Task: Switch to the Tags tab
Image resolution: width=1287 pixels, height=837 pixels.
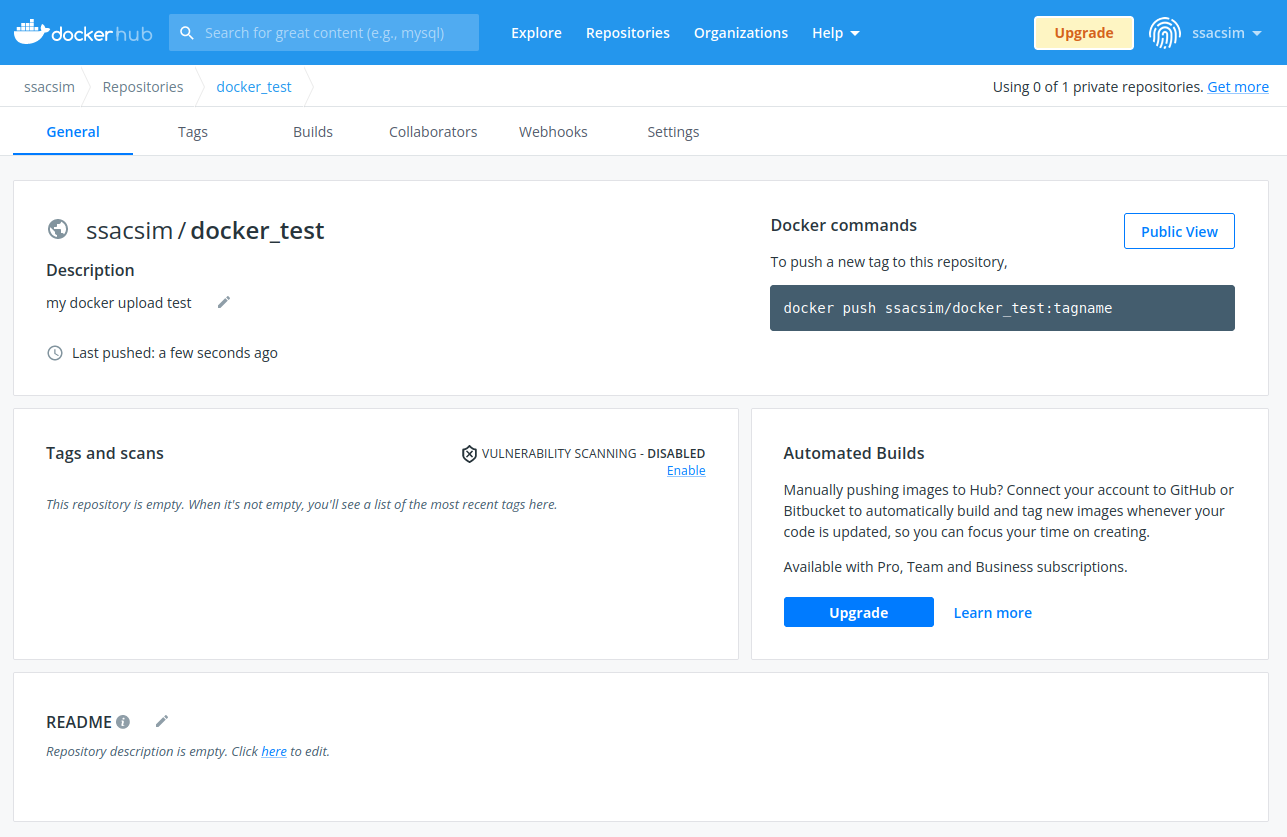Action: click(x=193, y=132)
